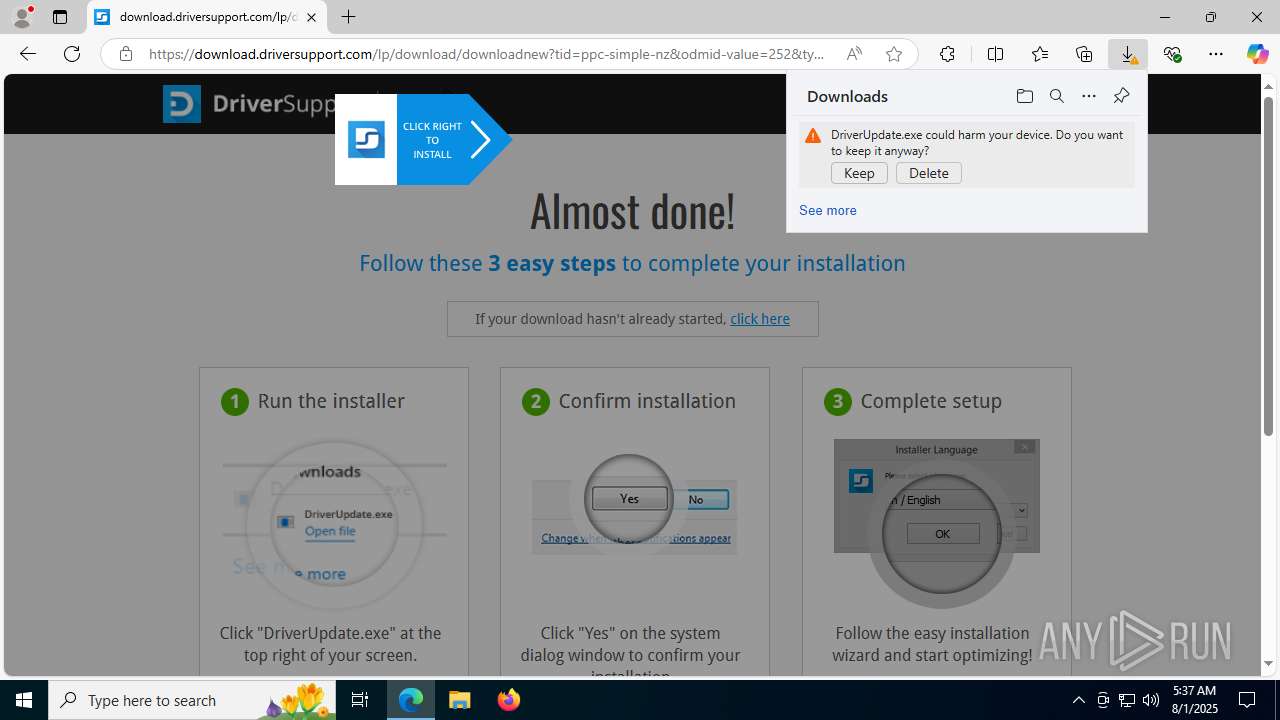Image resolution: width=1280 pixels, height=720 pixels.
Task: Click the 'click here' download link
Action: pyautogui.click(x=760, y=319)
